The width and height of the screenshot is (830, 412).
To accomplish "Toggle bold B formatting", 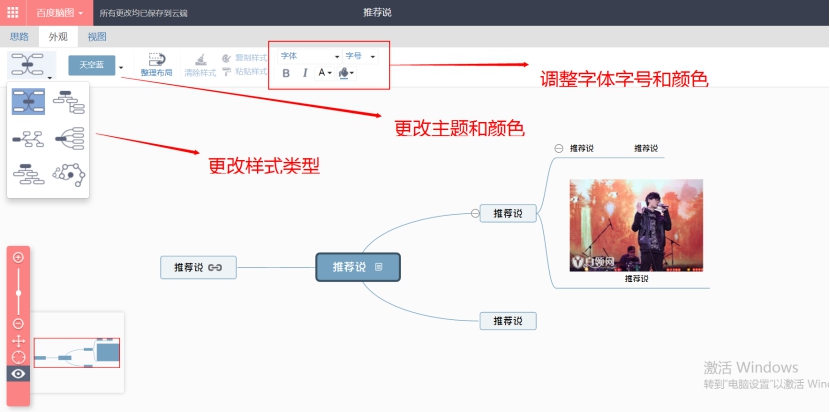I will pyautogui.click(x=286, y=73).
